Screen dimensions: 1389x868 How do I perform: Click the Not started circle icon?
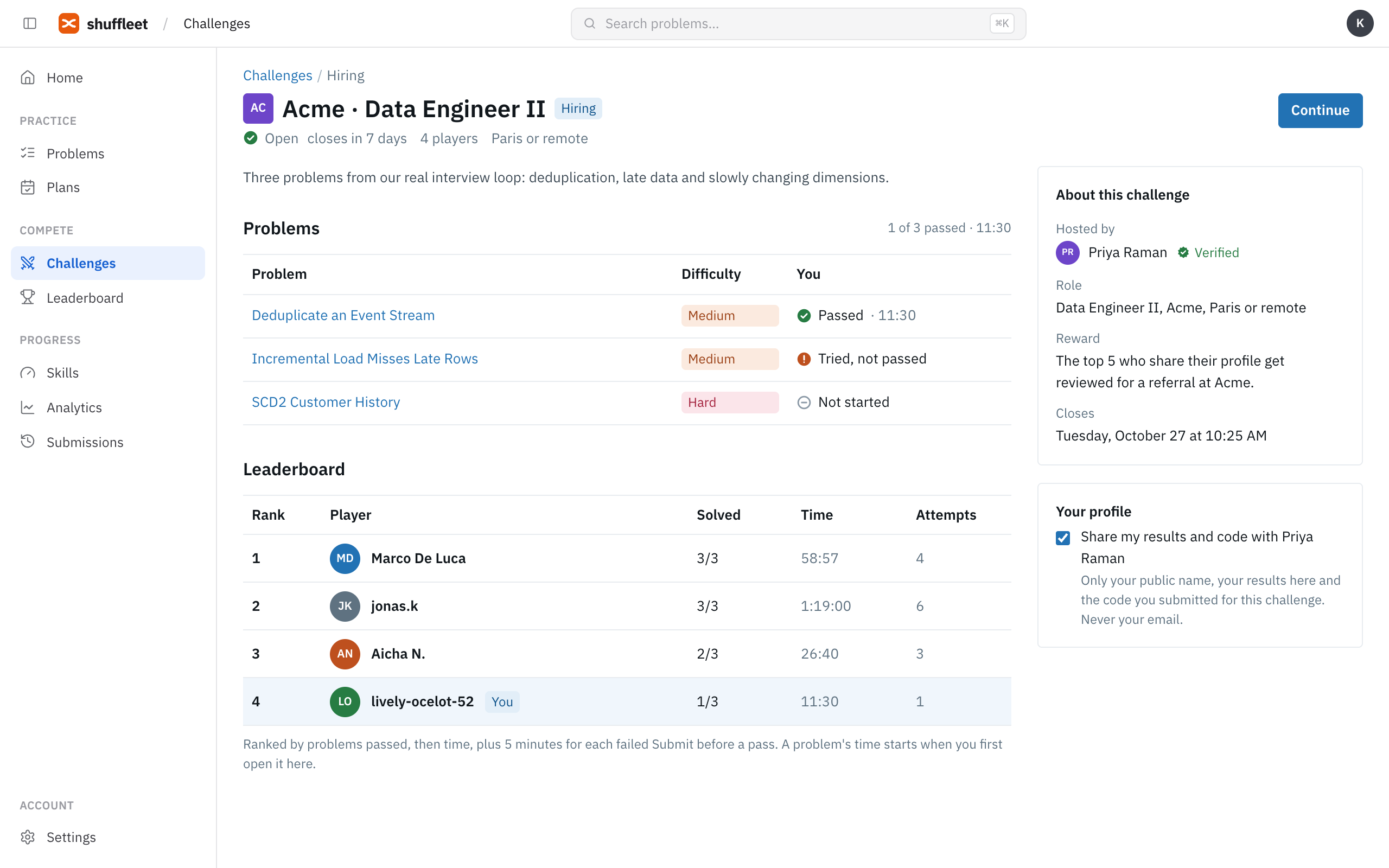point(804,403)
